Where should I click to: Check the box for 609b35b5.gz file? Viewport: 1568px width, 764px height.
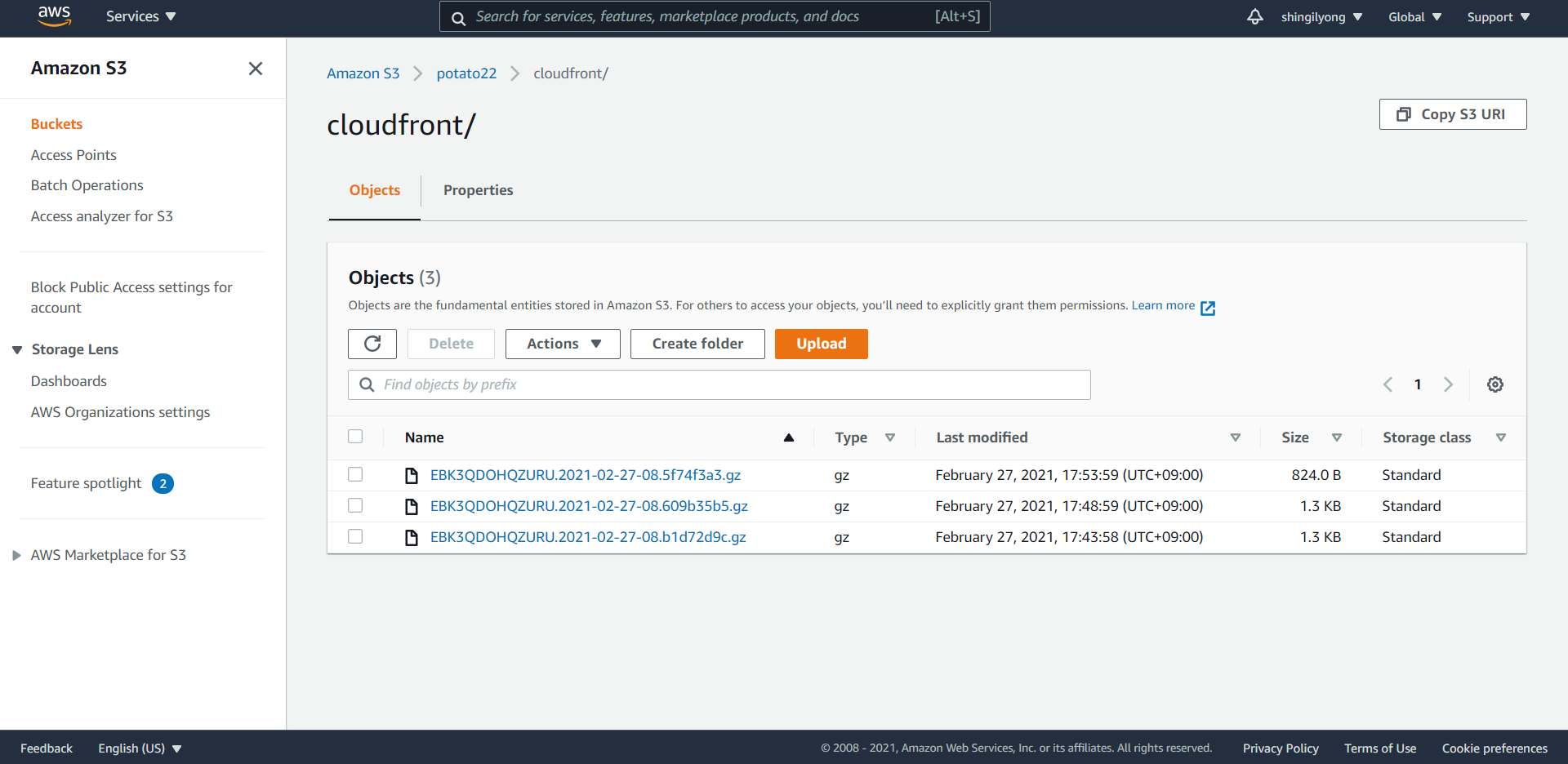(355, 505)
